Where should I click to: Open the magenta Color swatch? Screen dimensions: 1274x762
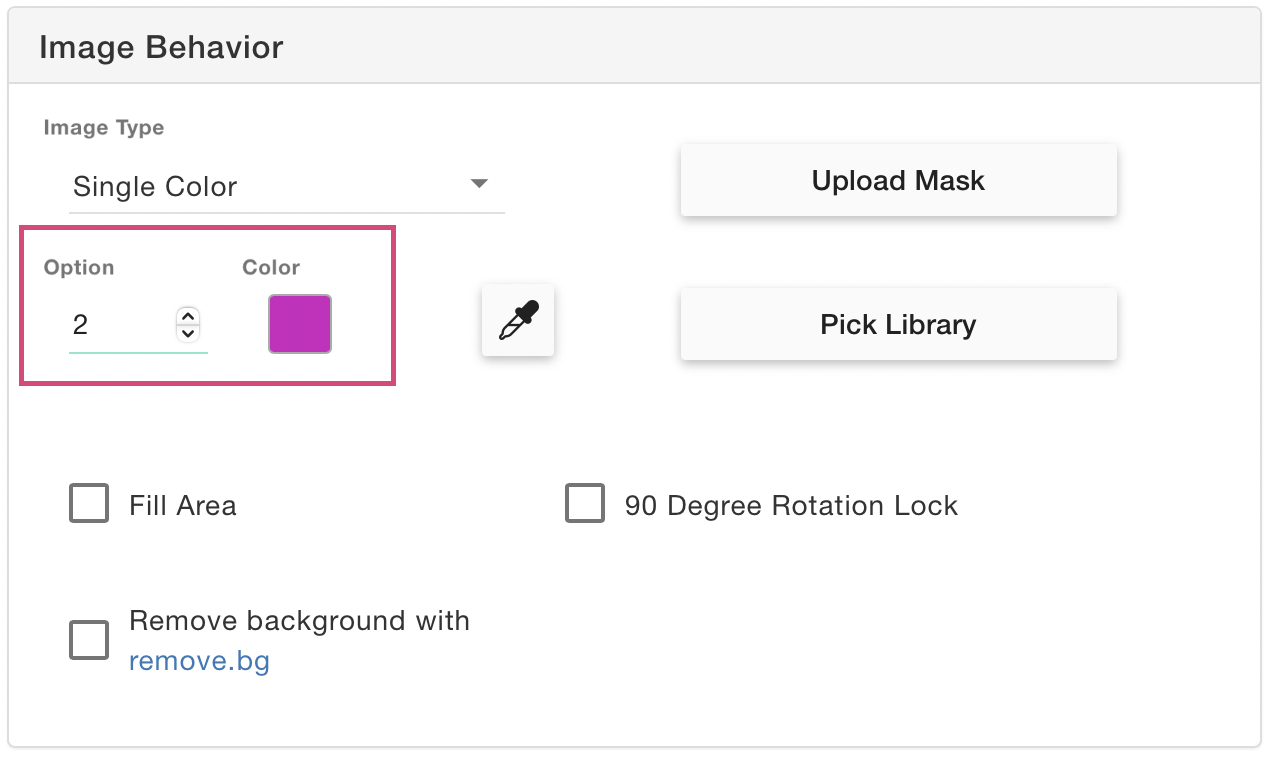(300, 324)
